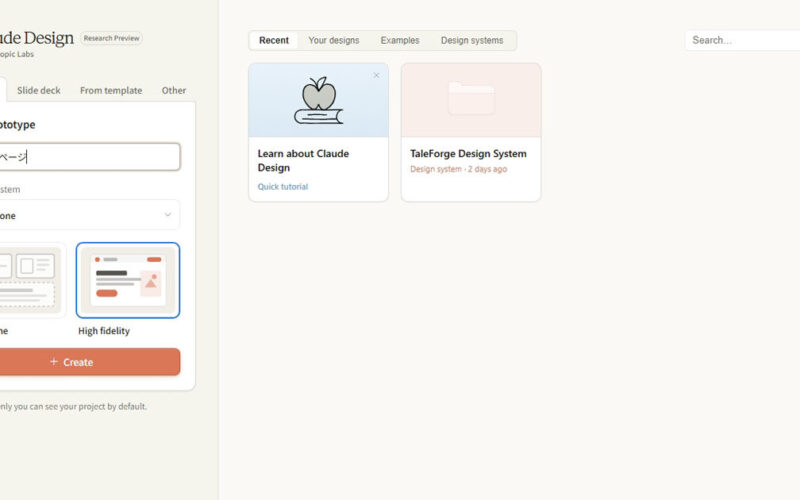Open the Your designs tab
800x500 pixels.
click(334, 40)
